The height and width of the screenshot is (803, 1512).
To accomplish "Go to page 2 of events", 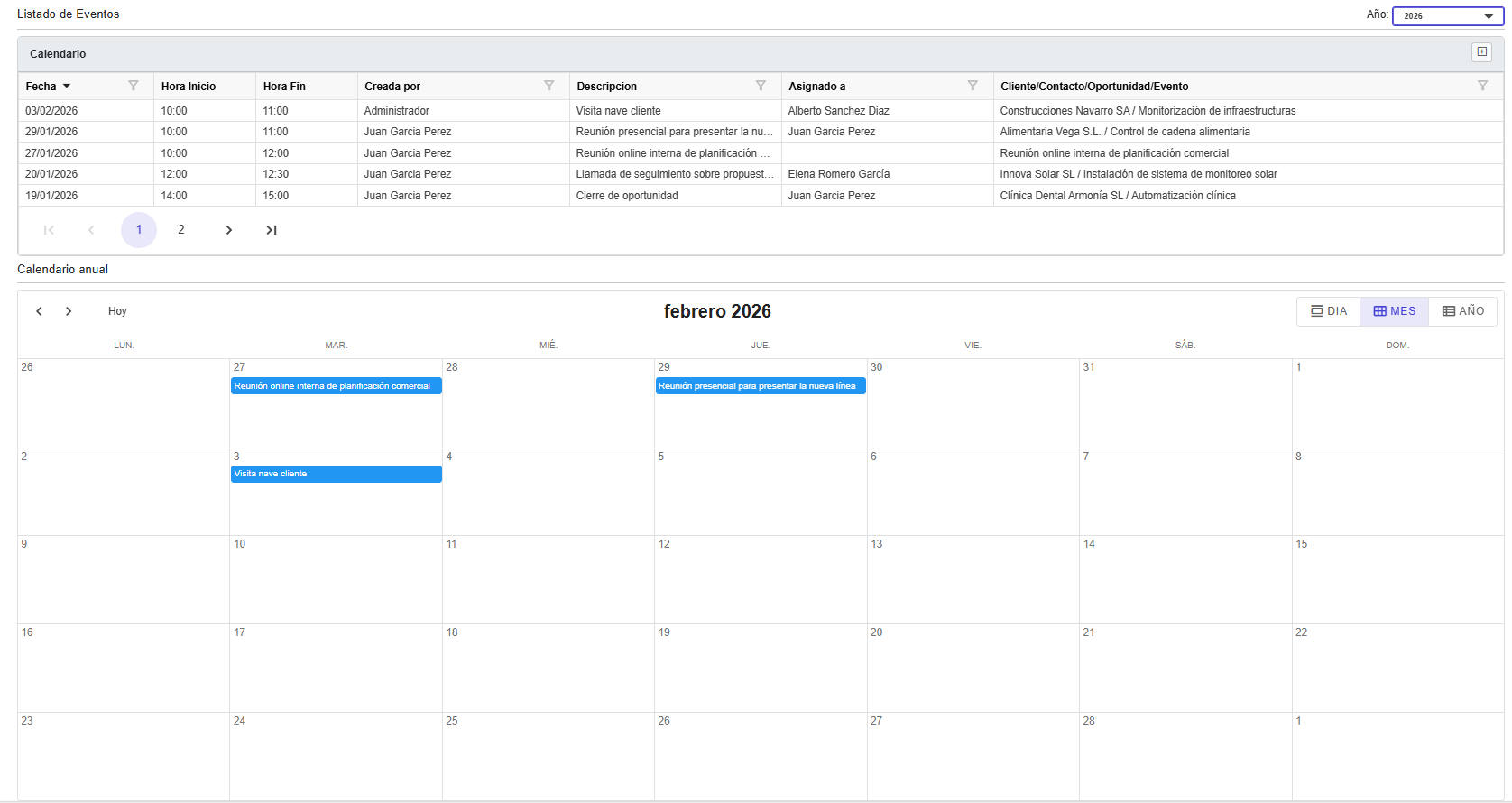I will pos(181,230).
